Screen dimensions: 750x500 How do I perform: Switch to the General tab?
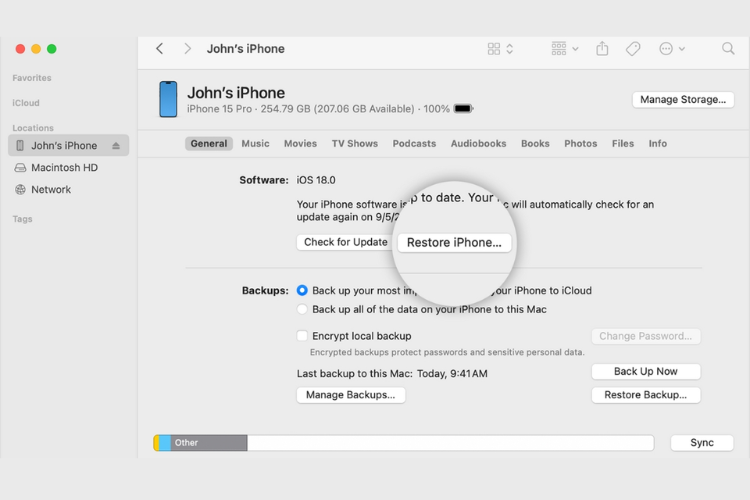click(x=209, y=144)
